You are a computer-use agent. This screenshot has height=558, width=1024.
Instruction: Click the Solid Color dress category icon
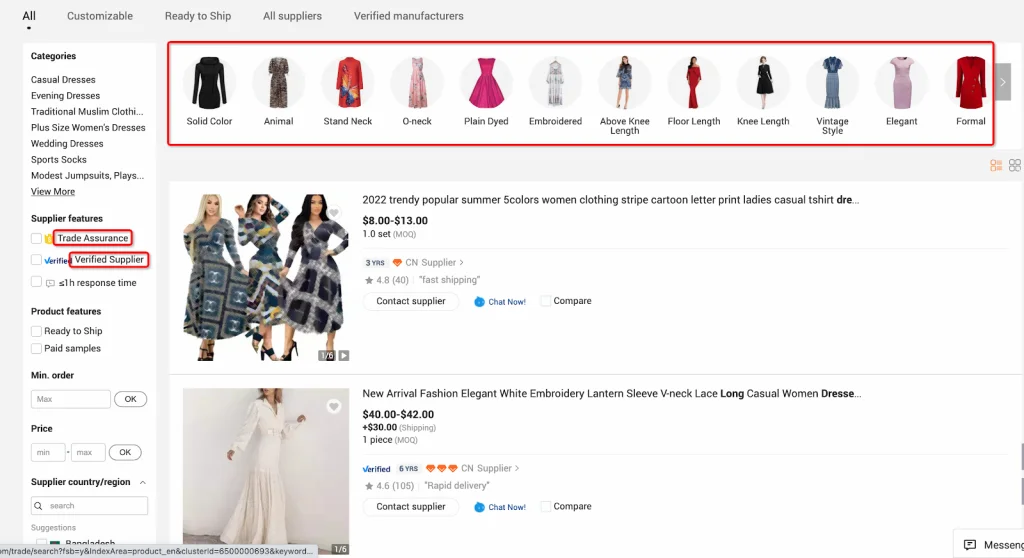pyautogui.click(x=209, y=83)
